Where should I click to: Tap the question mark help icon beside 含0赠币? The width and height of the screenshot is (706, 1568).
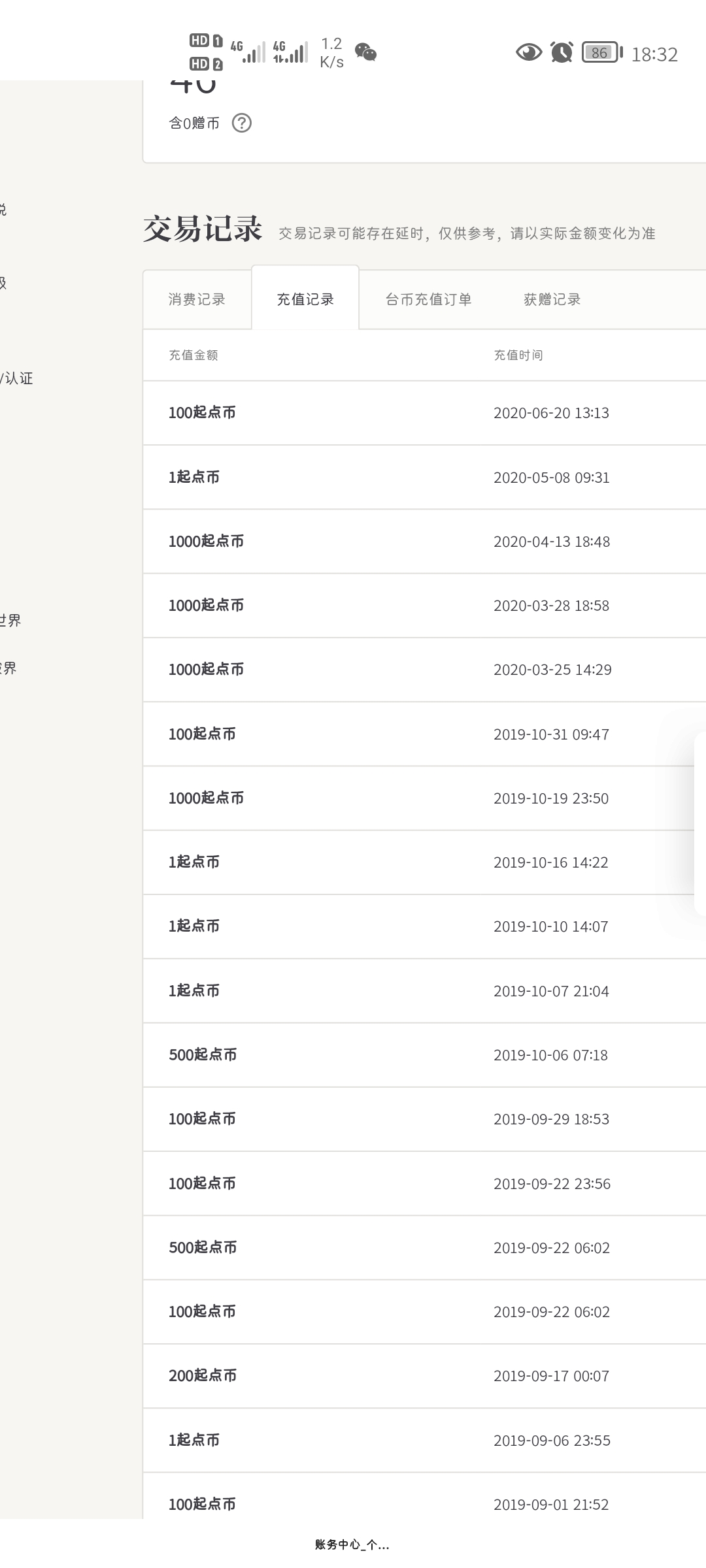tap(241, 123)
